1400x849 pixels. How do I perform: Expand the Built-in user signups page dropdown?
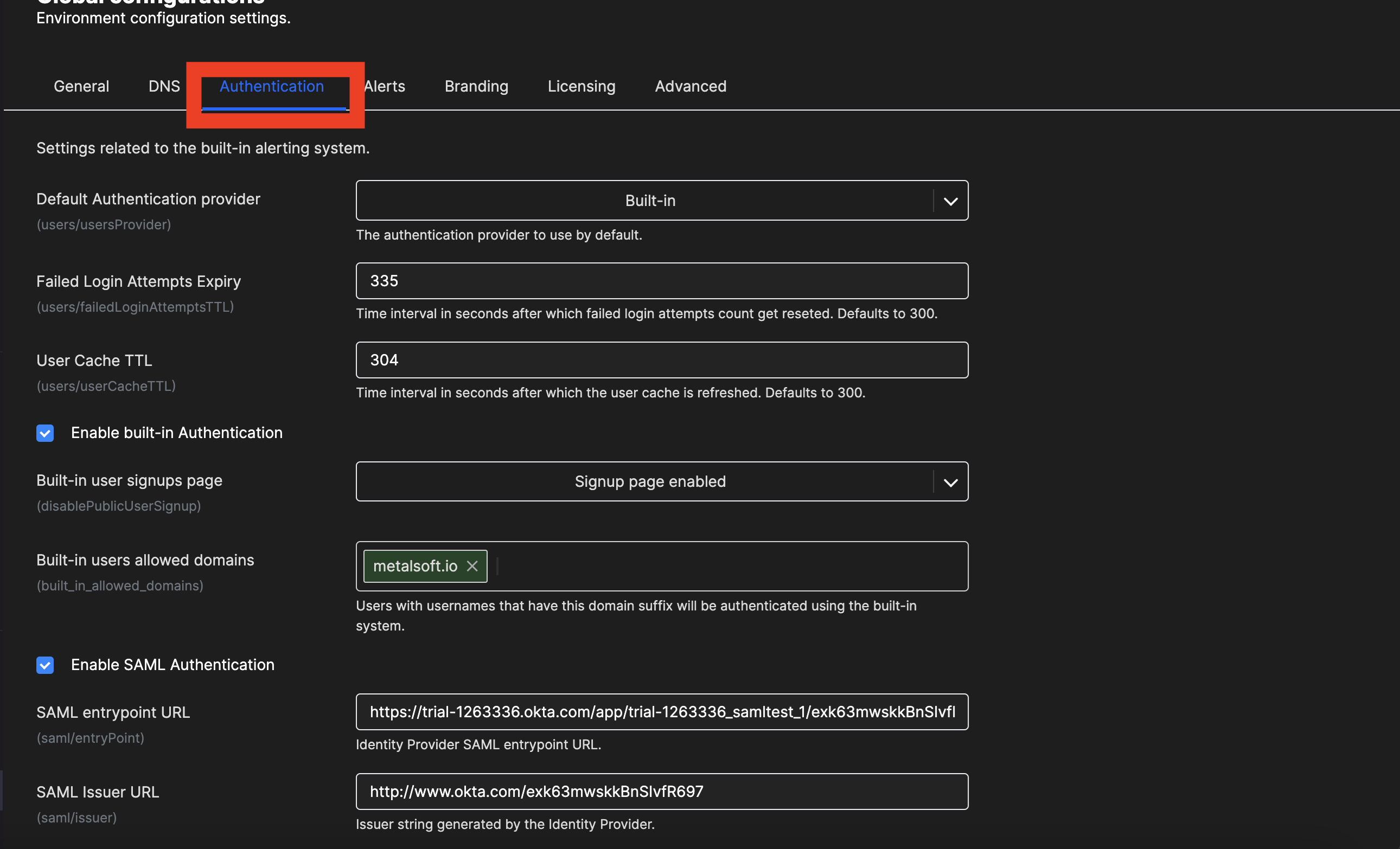649,481
